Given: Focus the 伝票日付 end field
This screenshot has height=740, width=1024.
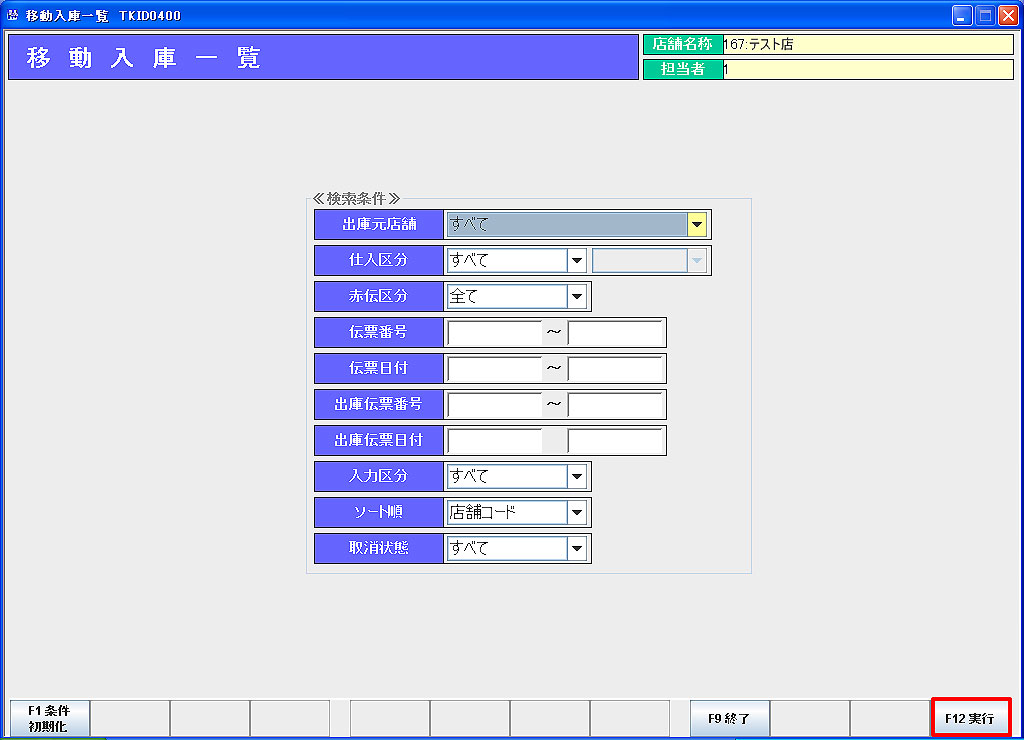Looking at the screenshot, I should (615, 369).
